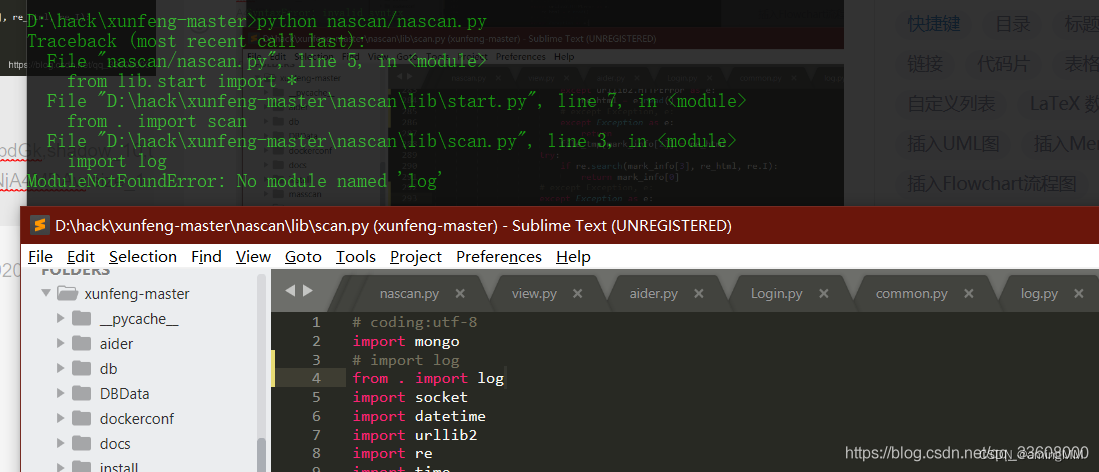Place cursor on 'import mongo' line
This screenshot has height=472, width=1099.
[406, 341]
